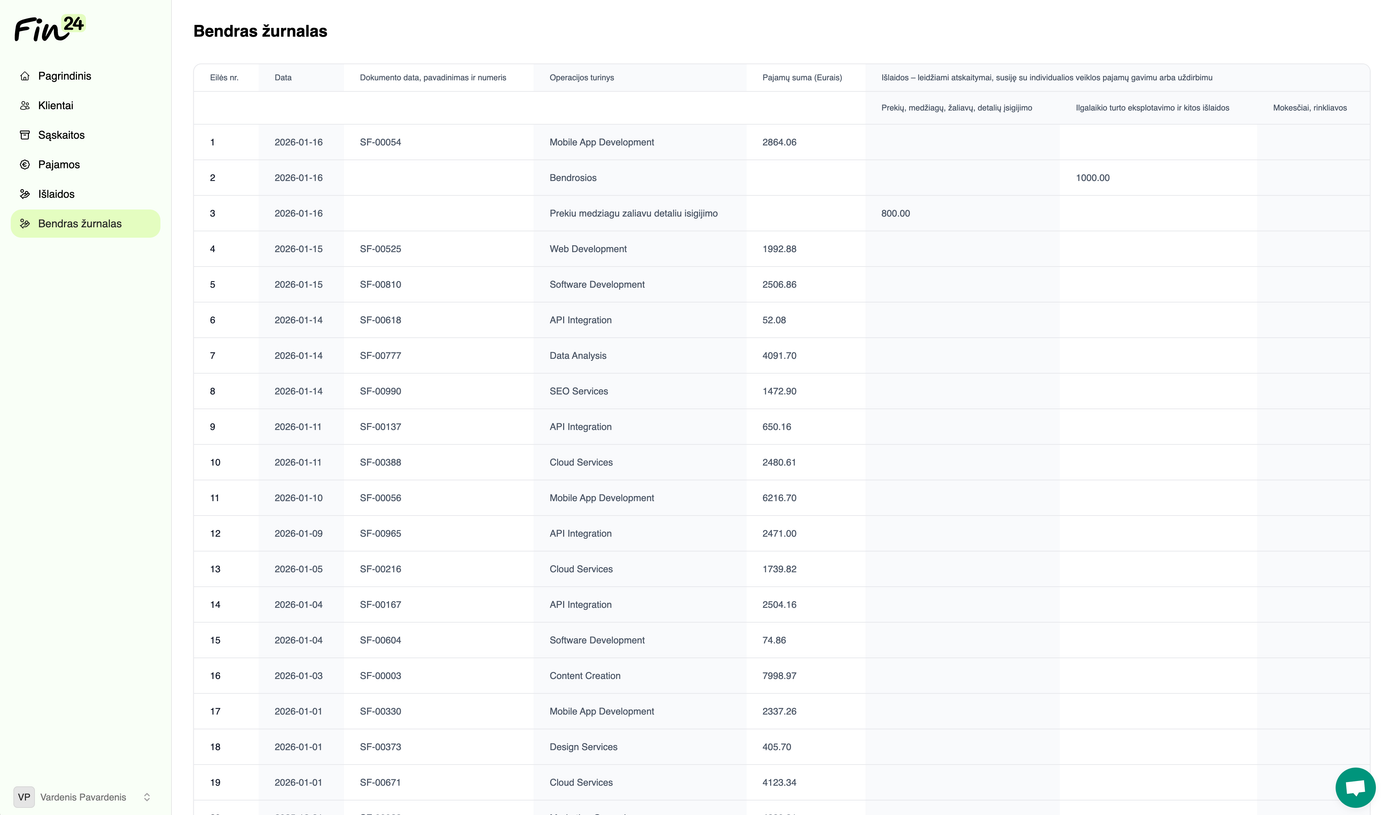The width and height of the screenshot is (1392, 815).
Task: Click the people icon beside Klientai
Action: click(25, 105)
